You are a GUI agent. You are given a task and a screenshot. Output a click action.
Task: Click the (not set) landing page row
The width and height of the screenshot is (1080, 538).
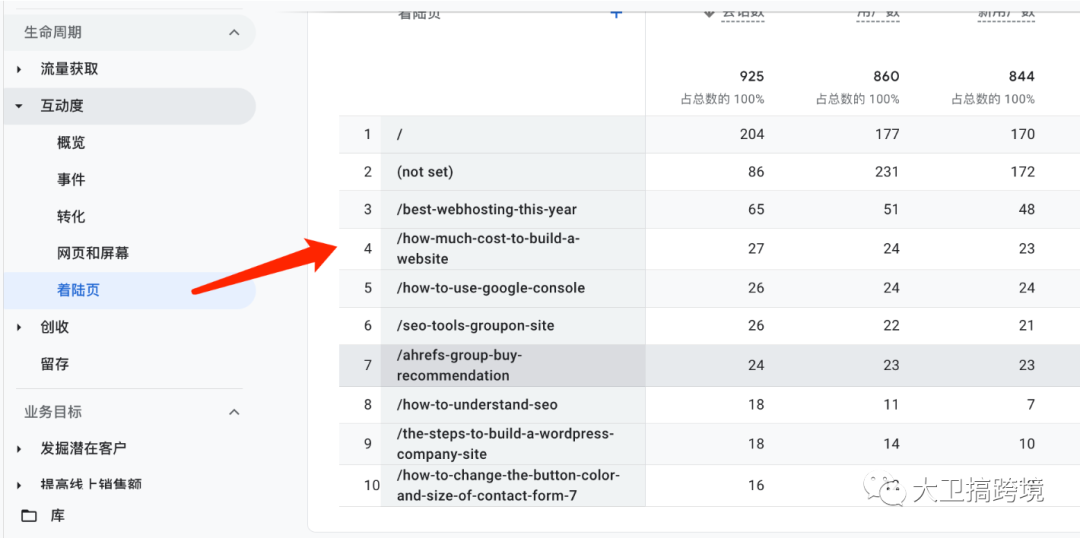pos(425,172)
